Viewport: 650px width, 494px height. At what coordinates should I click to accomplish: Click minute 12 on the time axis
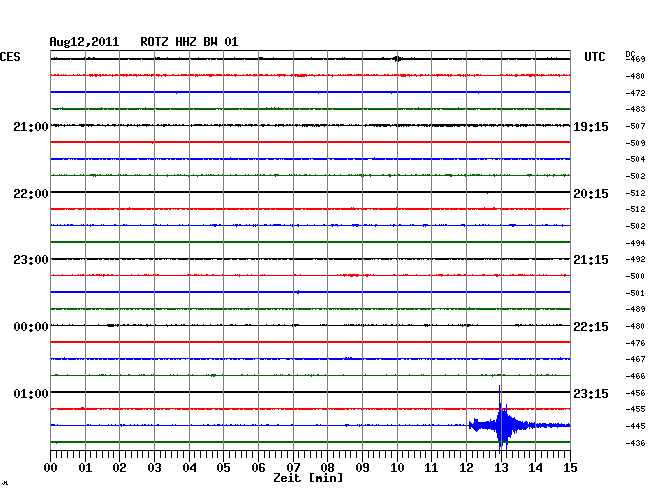(x=466, y=468)
